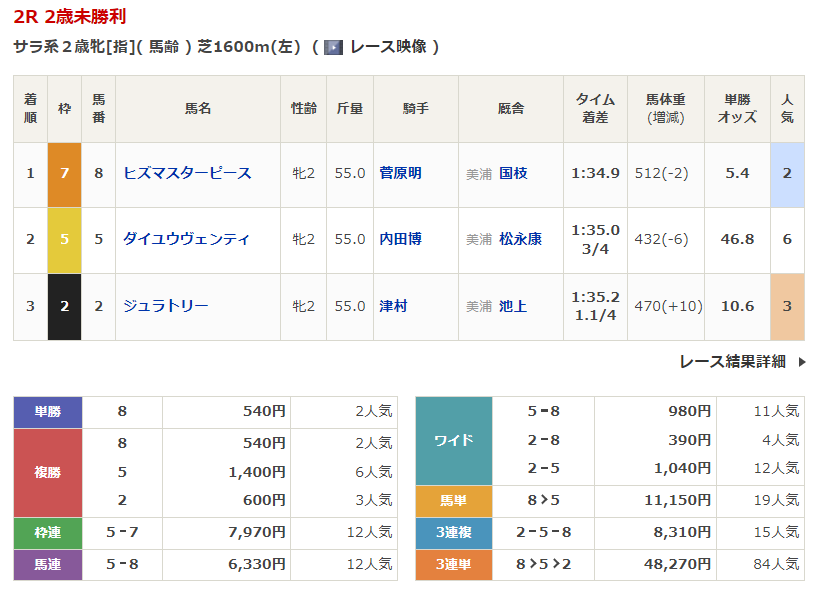Click the arrow beside レース結果詳細
Viewport: 822px width, 590px height.
[801, 362]
